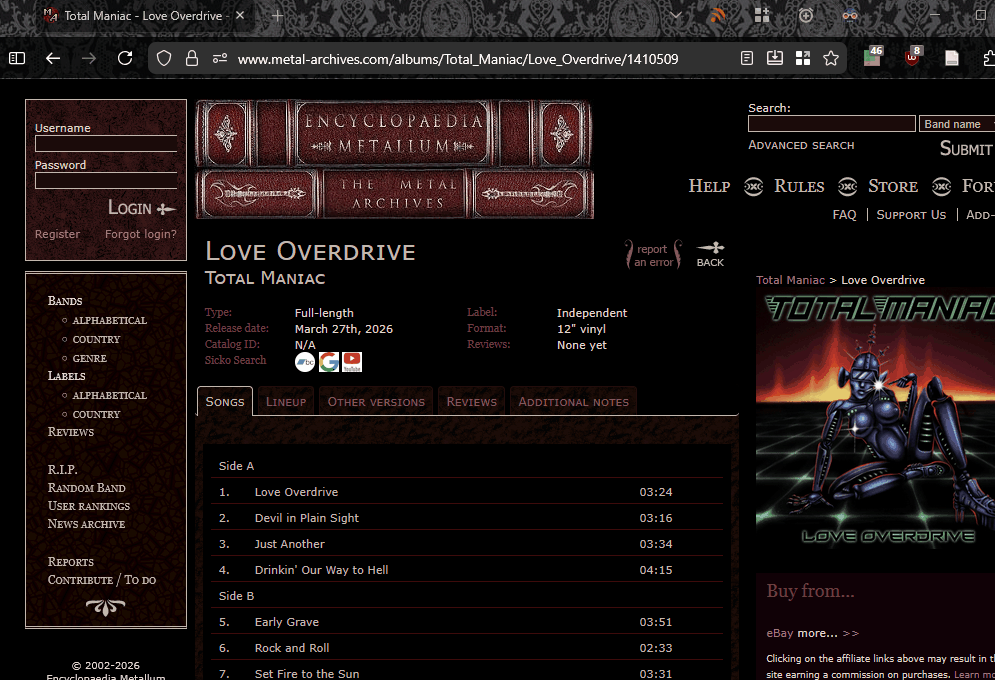Open the YouTube Sicko Search icon

click(352, 361)
